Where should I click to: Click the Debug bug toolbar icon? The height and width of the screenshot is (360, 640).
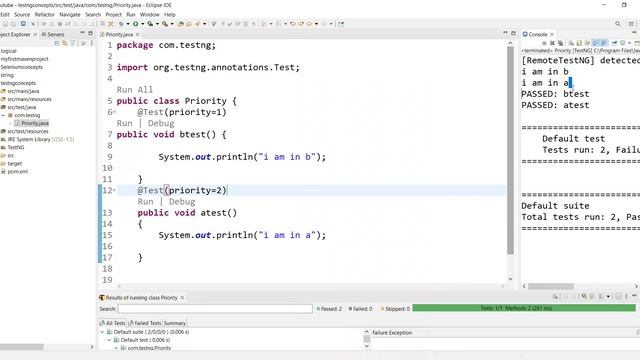pos(121,24)
